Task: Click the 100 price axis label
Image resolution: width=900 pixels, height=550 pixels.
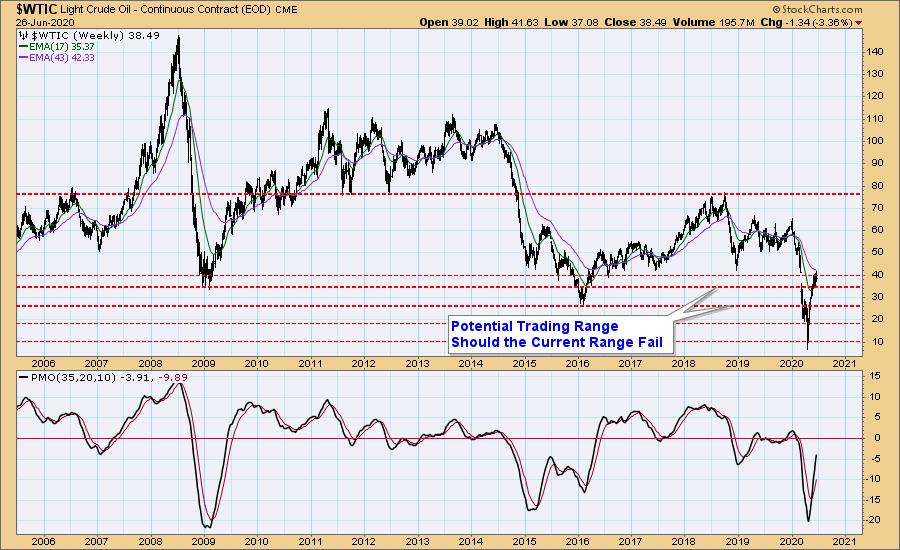Action: 875,141
